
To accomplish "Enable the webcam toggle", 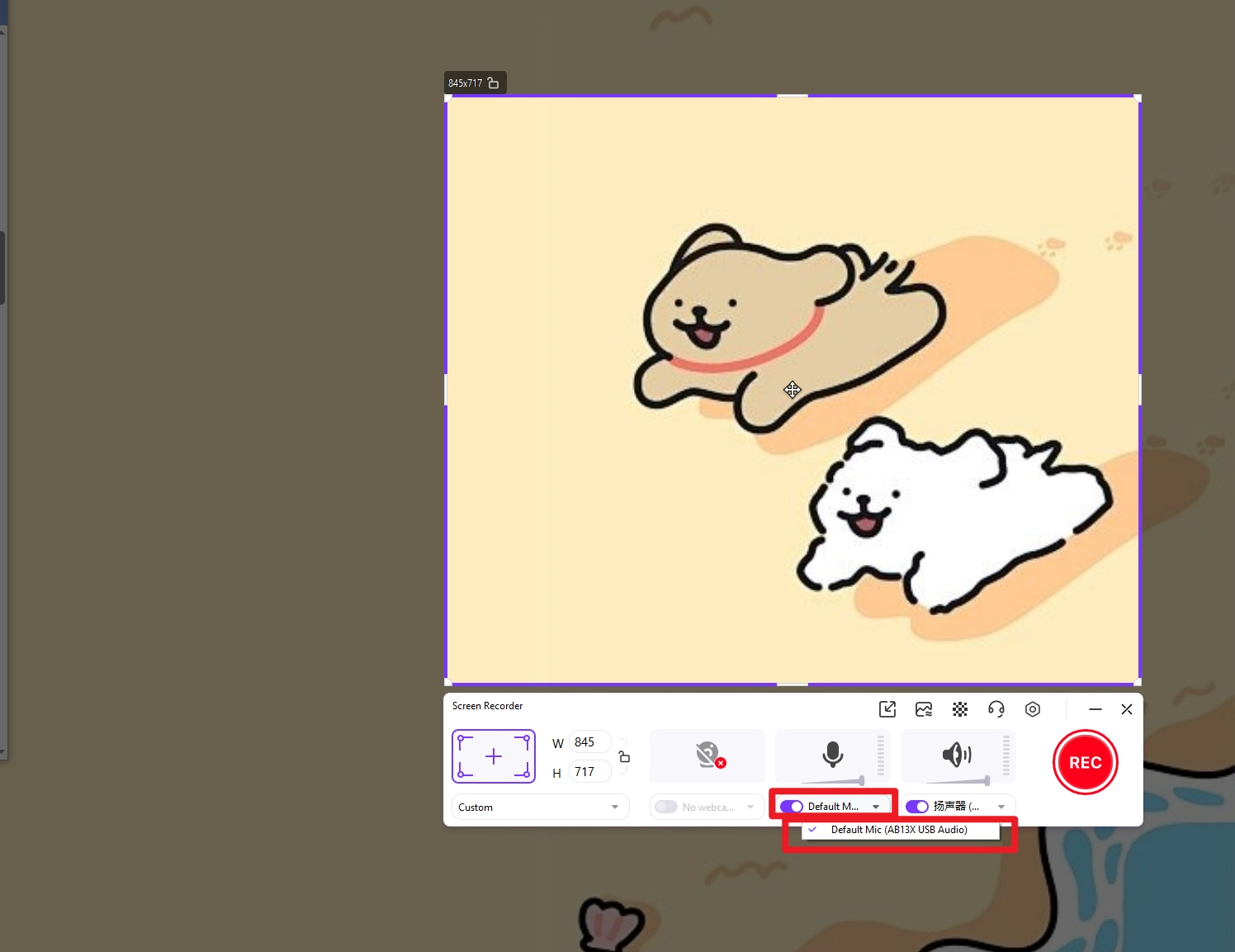I will pos(665,807).
